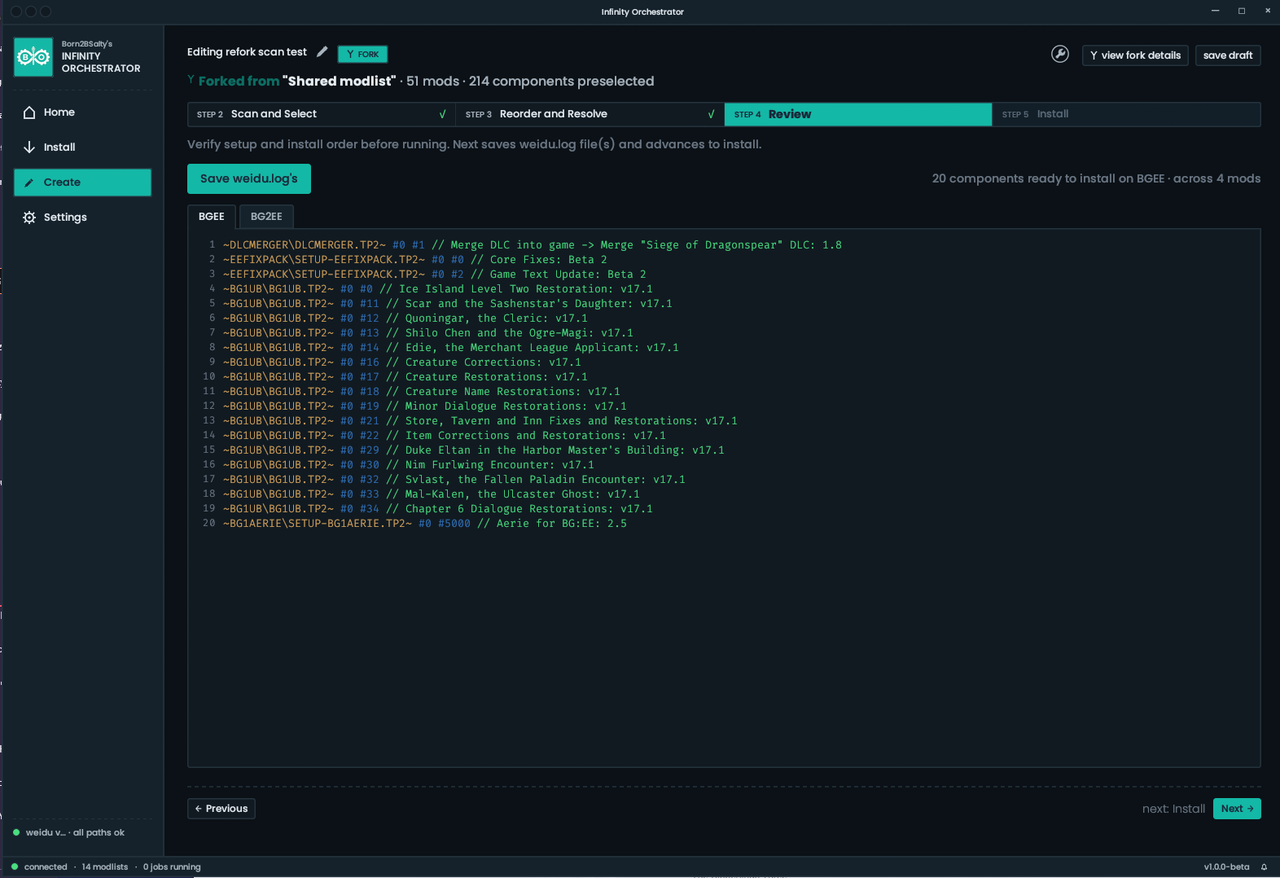Click the notification bell in status bar

pyautogui.click(x=1264, y=867)
